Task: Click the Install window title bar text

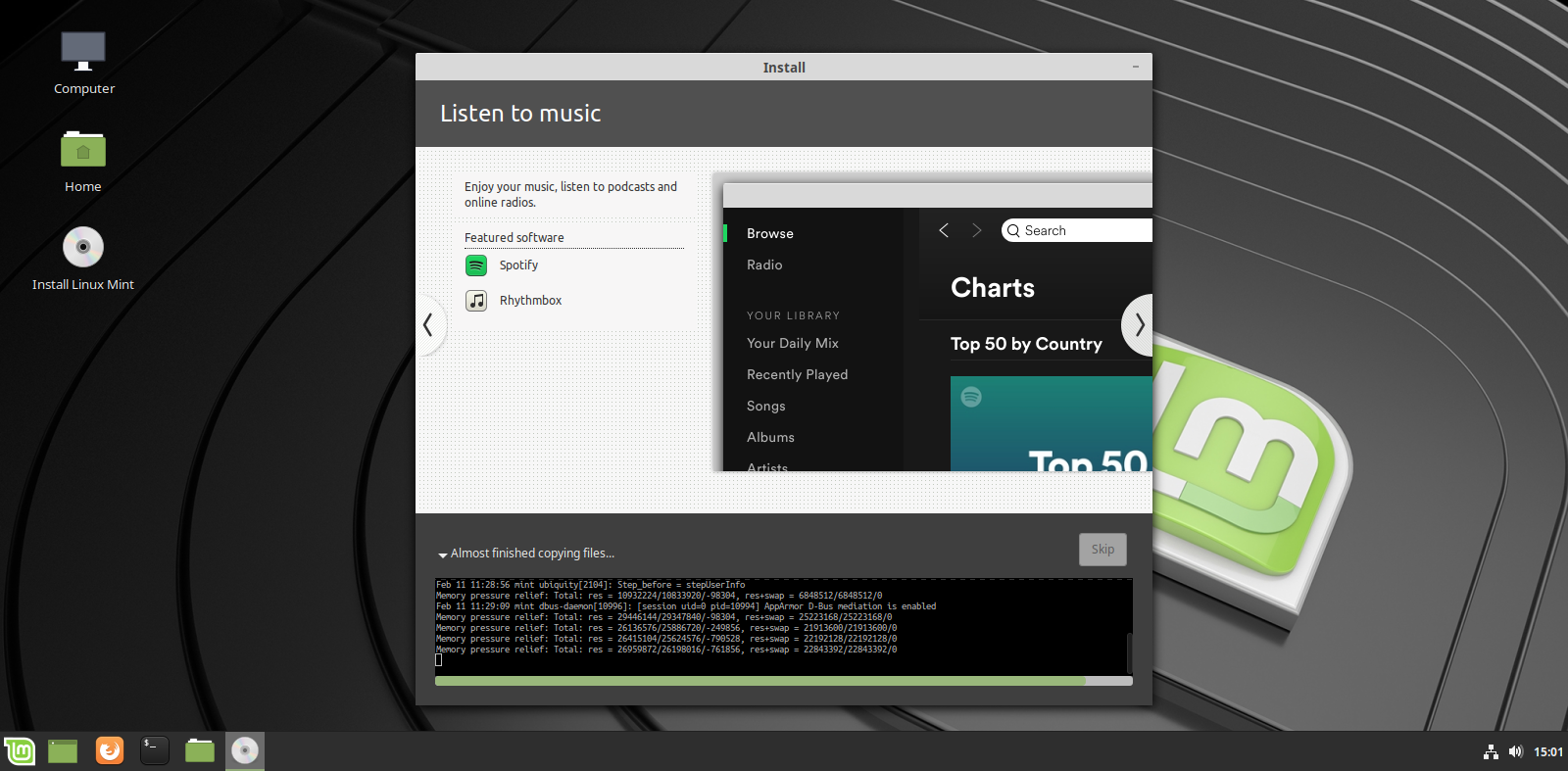Action: tap(784, 68)
